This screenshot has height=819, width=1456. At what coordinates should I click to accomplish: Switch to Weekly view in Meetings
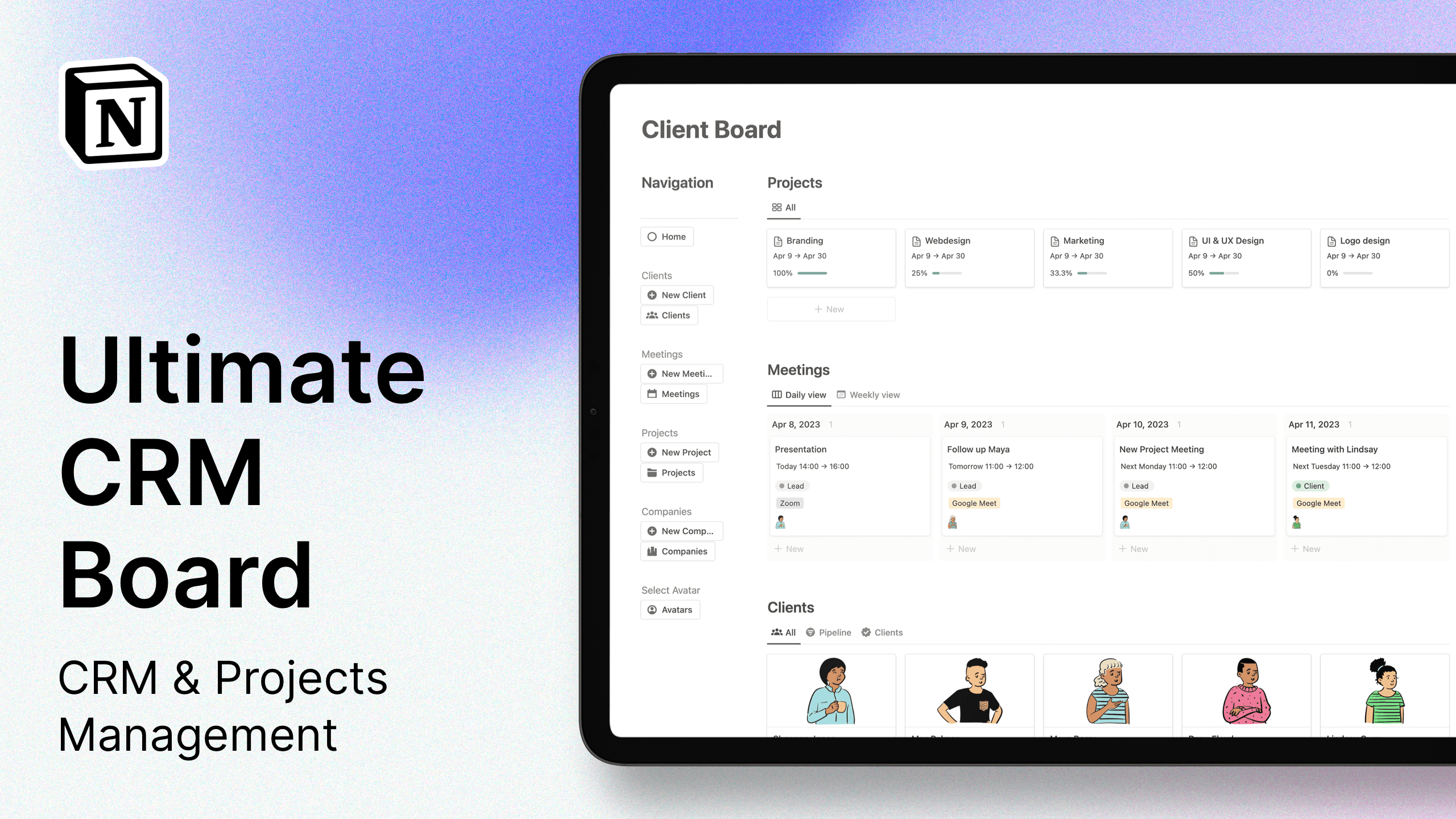pos(868,394)
